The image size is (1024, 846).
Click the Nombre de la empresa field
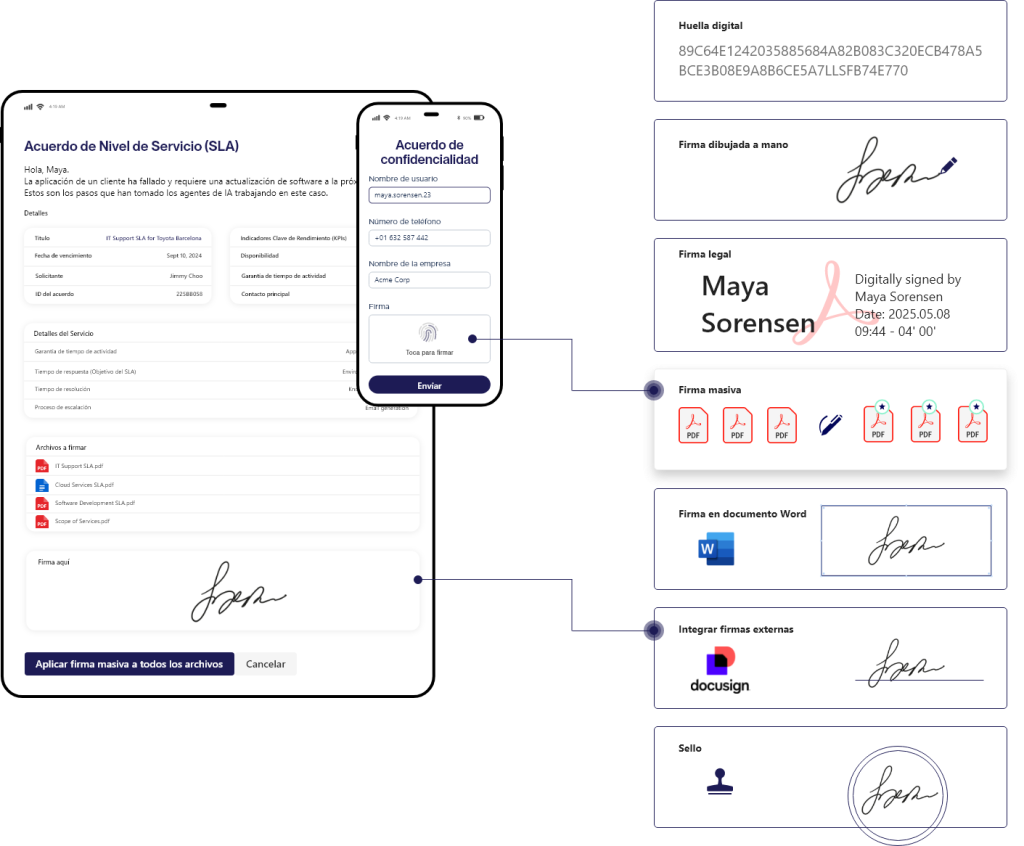(x=429, y=280)
